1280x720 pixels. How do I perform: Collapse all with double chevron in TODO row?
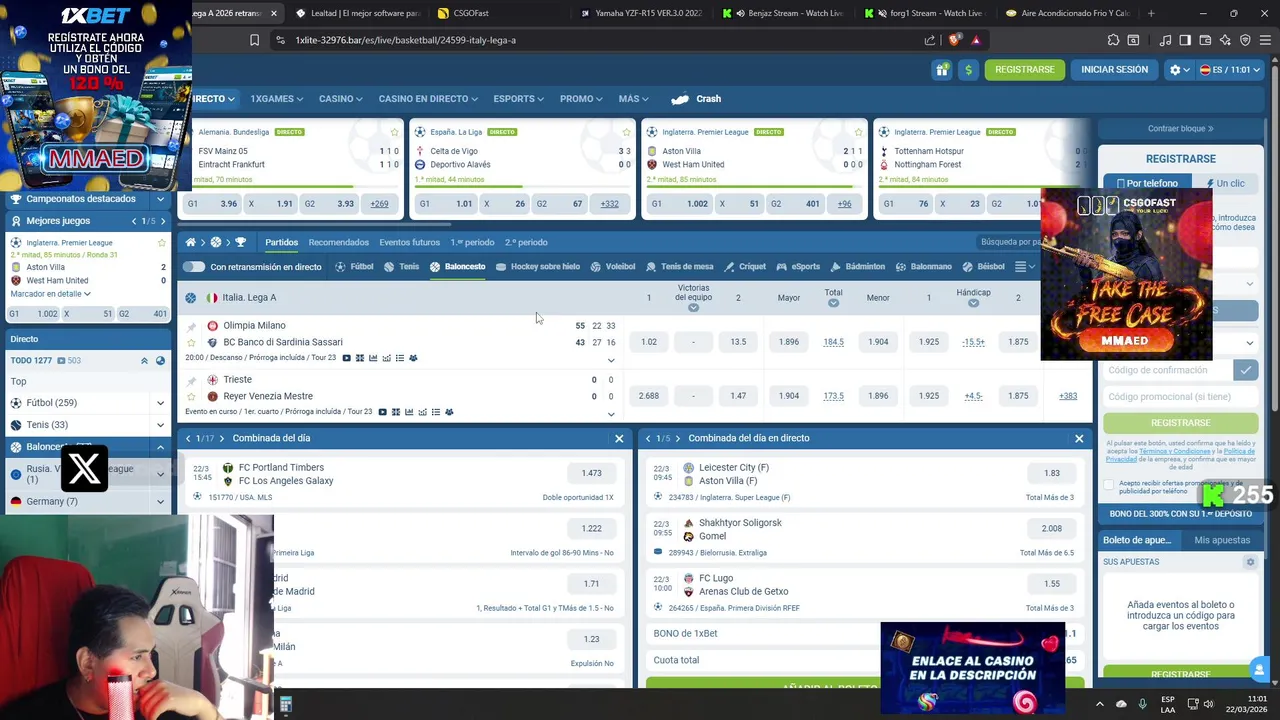point(144,361)
